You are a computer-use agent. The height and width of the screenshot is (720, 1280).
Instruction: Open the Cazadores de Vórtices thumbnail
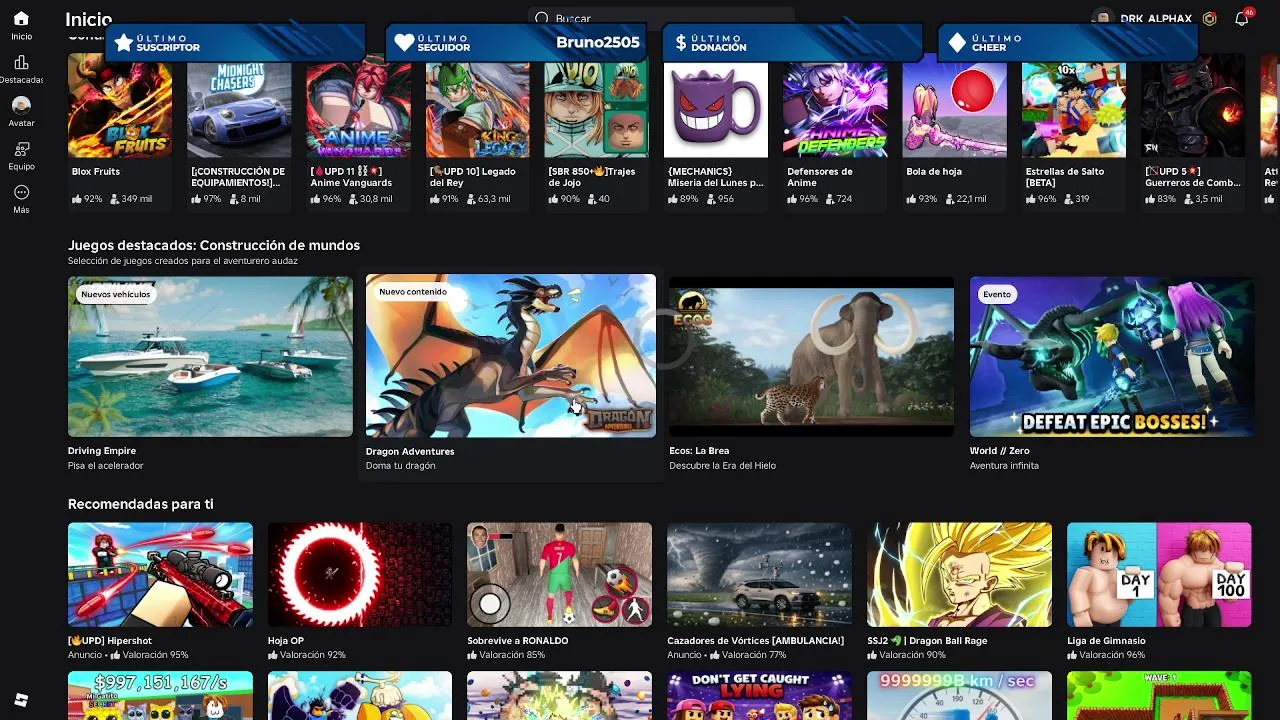point(759,575)
